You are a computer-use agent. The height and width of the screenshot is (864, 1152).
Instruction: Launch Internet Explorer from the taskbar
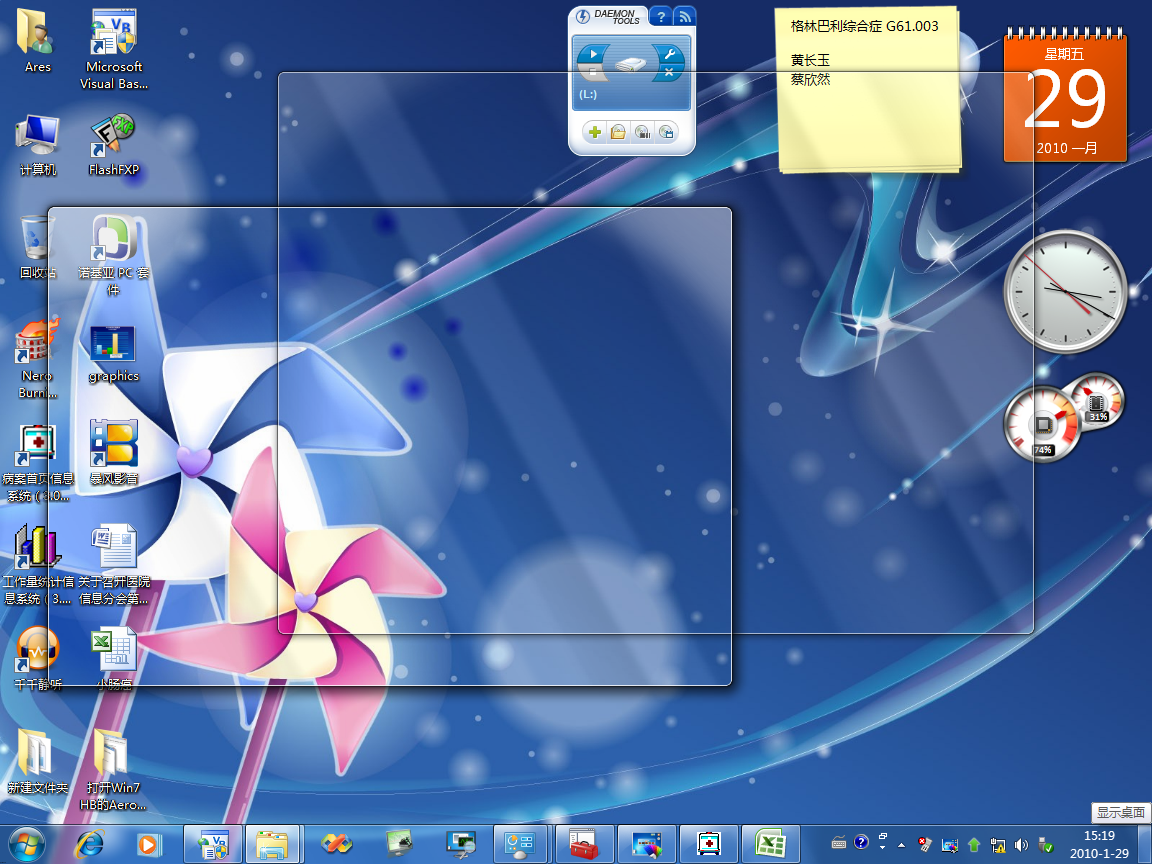pos(89,844)
